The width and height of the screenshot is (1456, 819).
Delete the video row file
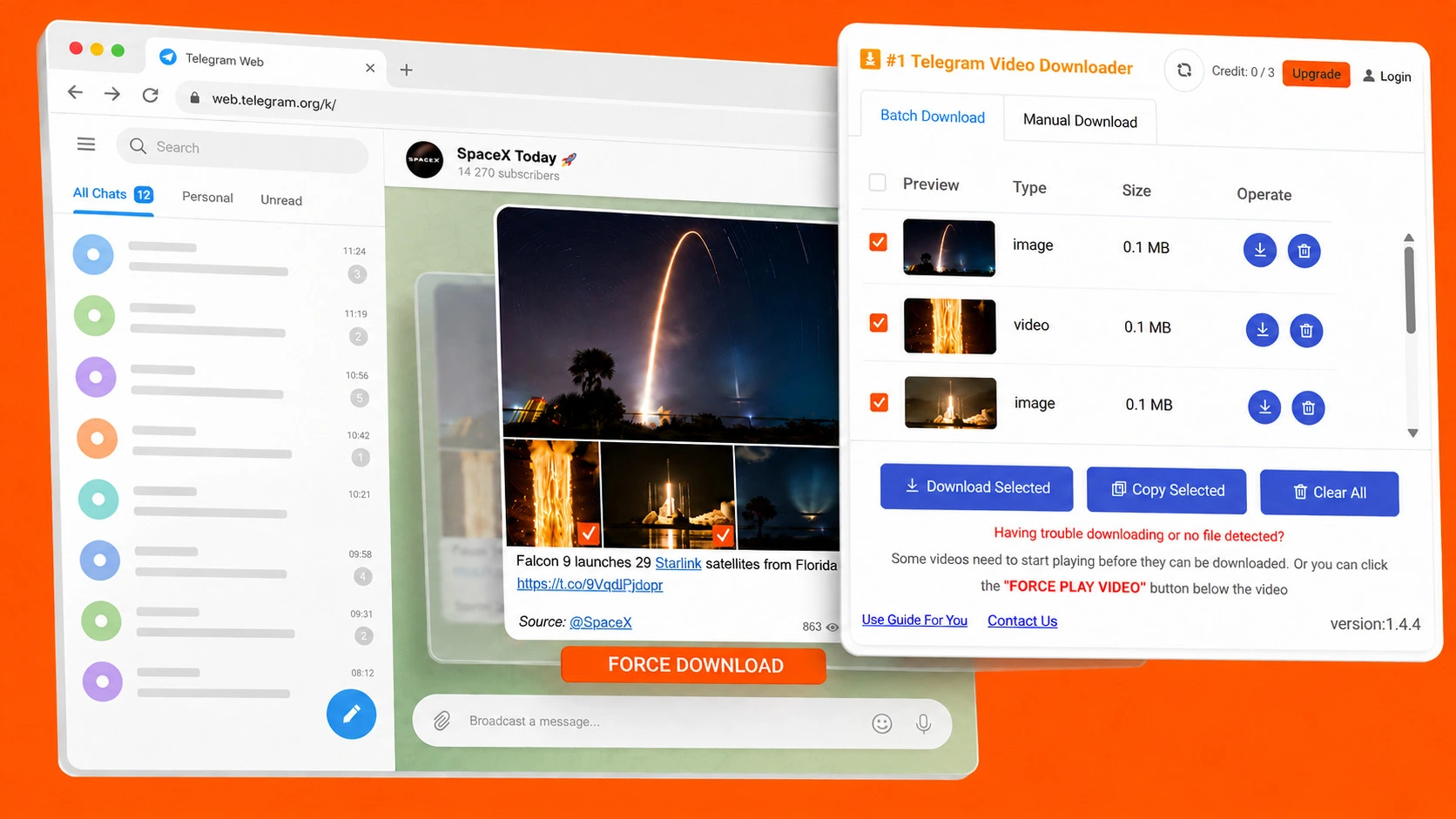[1306, 331]
